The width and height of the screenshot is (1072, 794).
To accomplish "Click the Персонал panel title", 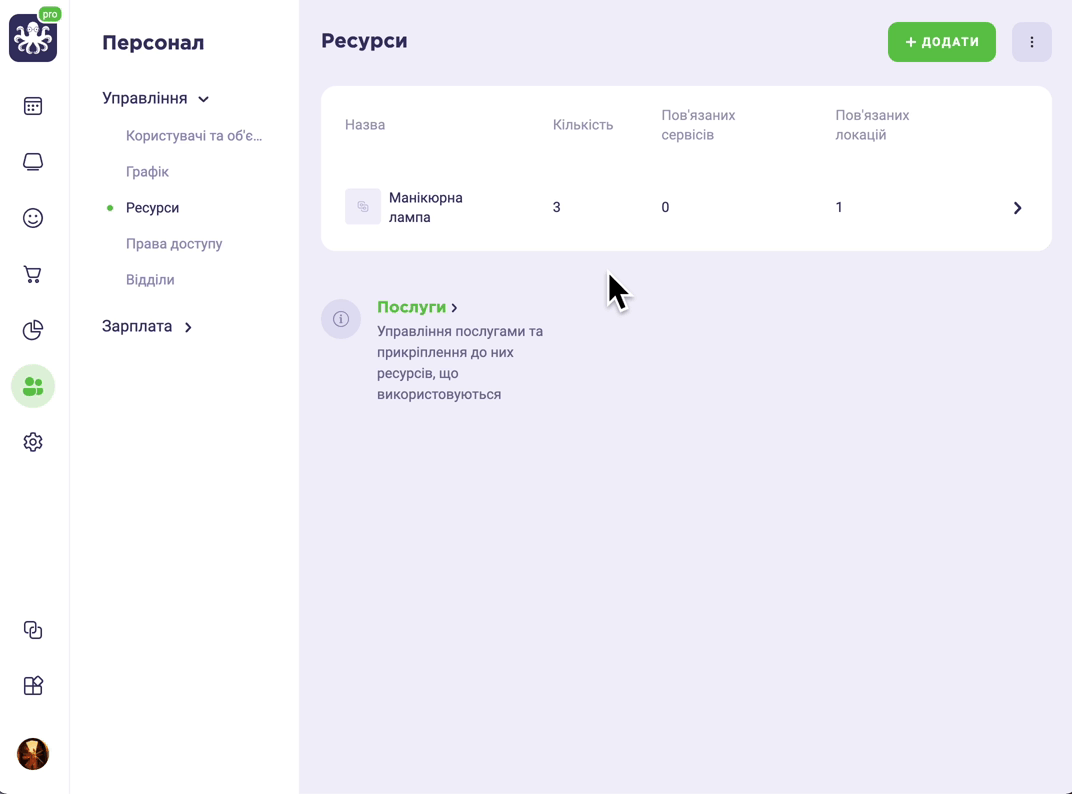I will (x=153, y=42).
